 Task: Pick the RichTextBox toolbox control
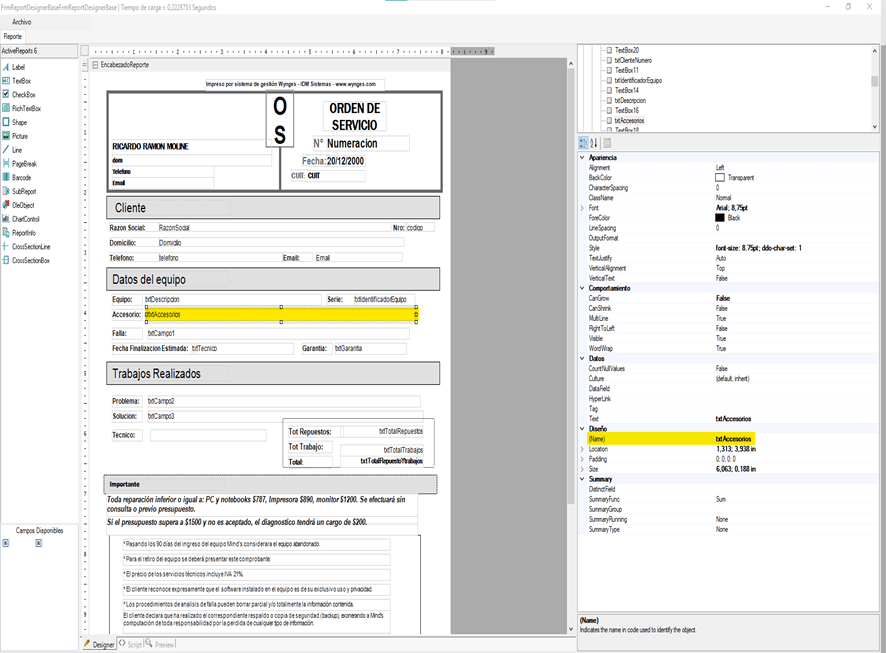(x=26, y=108)
